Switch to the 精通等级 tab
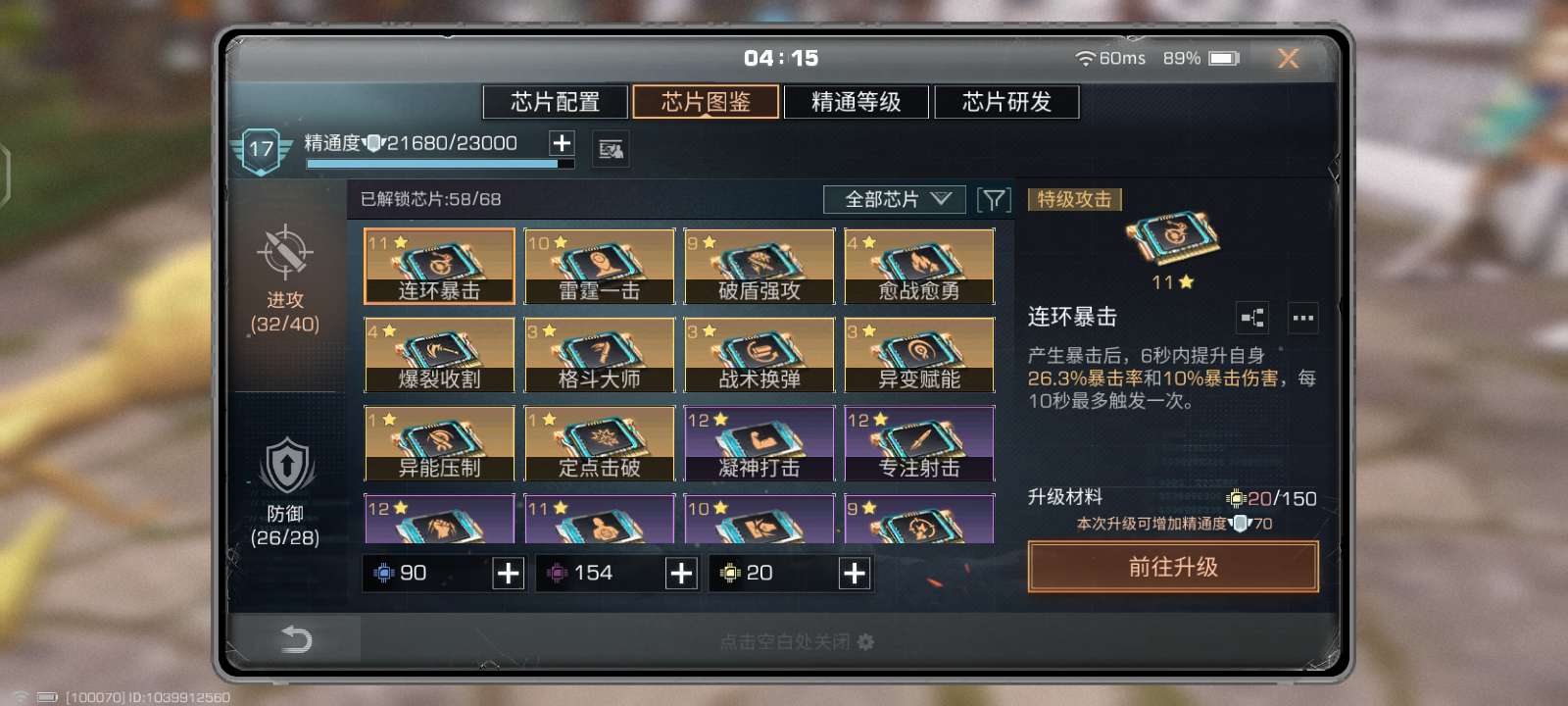The image size is (1568, 706). (x=857, y=102)
